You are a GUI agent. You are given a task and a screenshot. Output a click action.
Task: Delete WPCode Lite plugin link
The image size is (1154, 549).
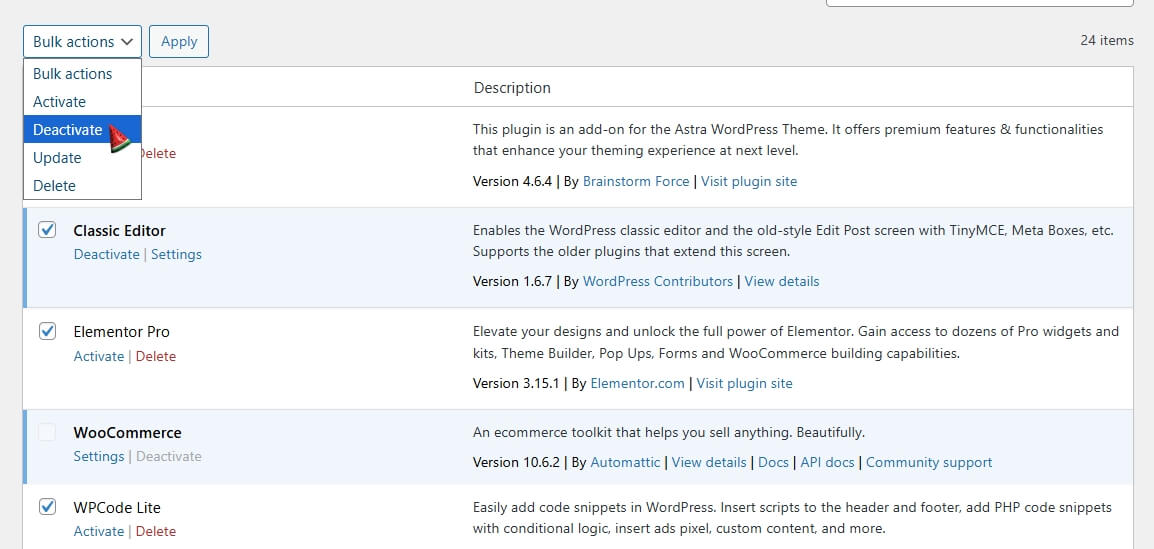point(156,531)
